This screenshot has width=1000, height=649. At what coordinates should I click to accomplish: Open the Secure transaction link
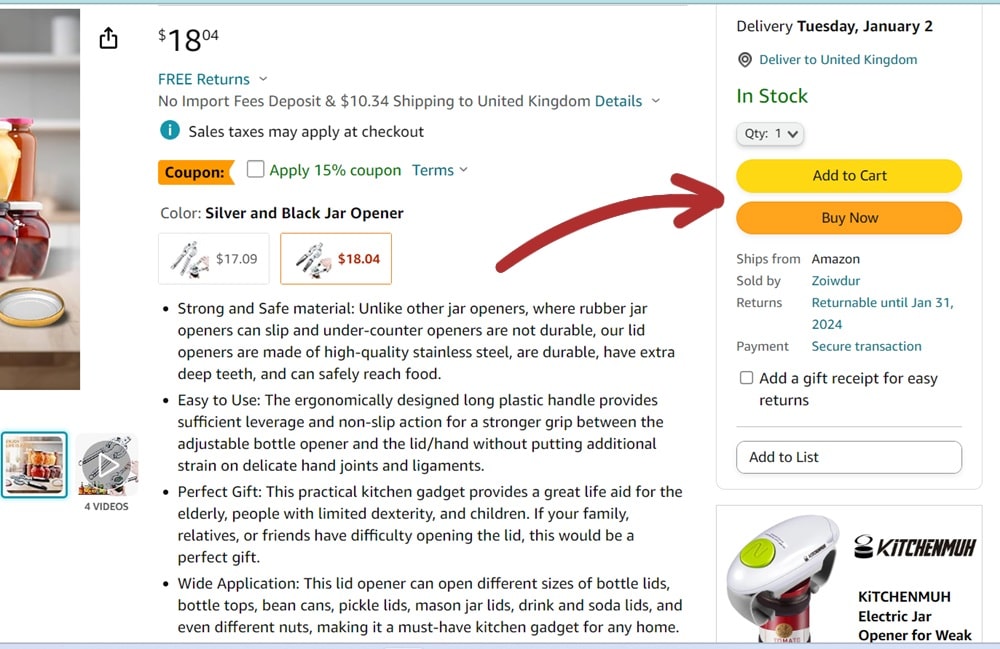click(x=866, y=346)
